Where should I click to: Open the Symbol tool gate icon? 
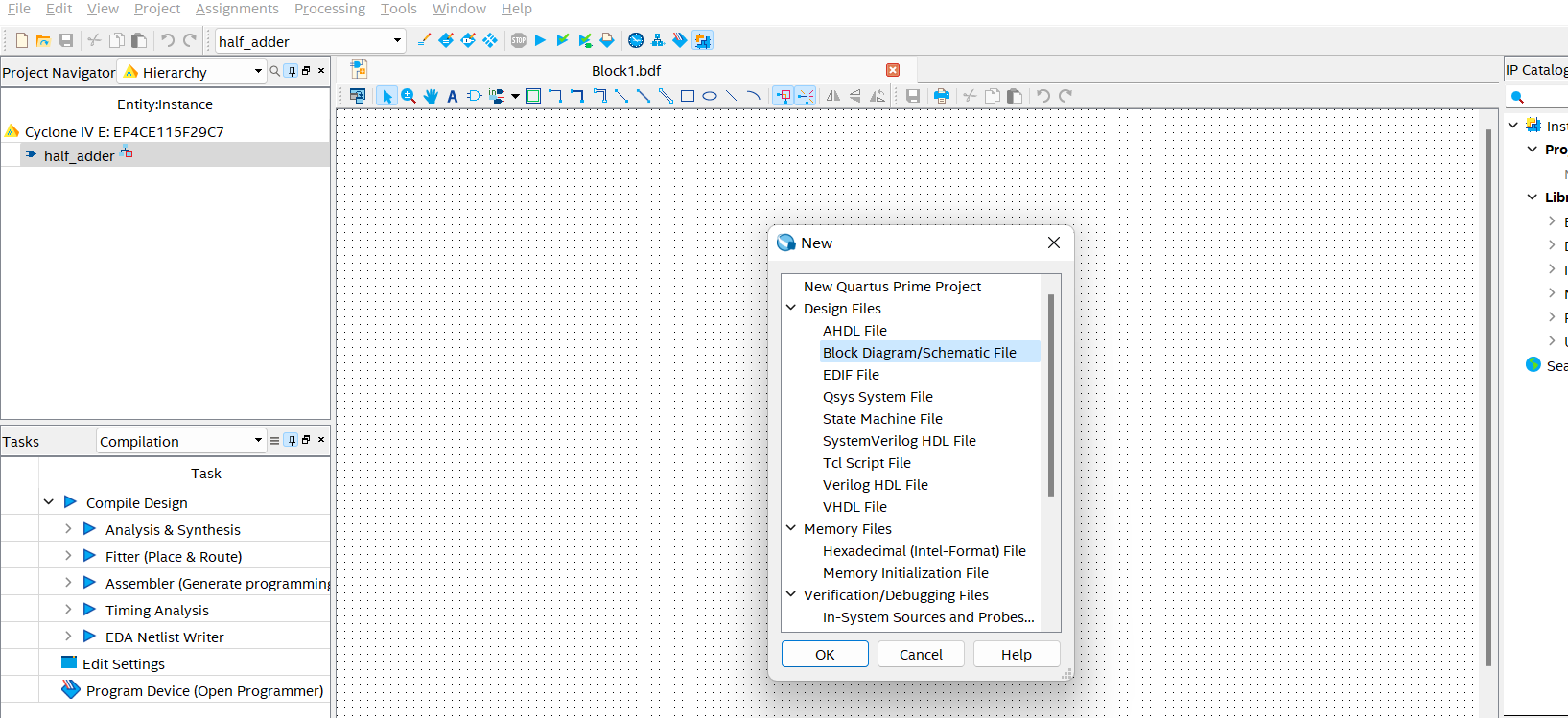tap(474, 96)
